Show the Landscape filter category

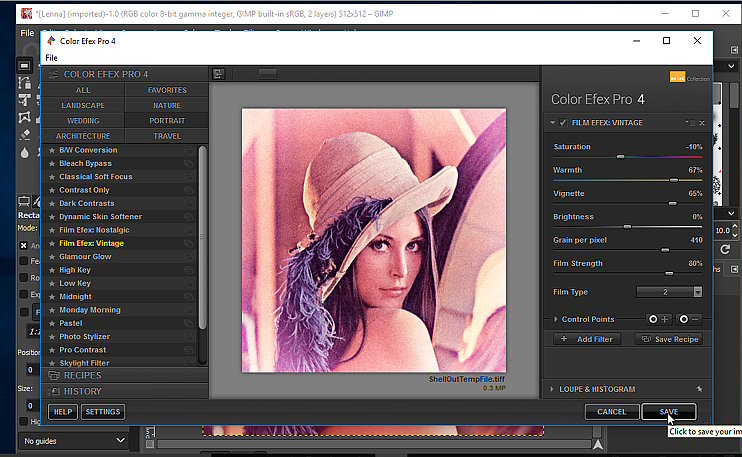(83, 105)
